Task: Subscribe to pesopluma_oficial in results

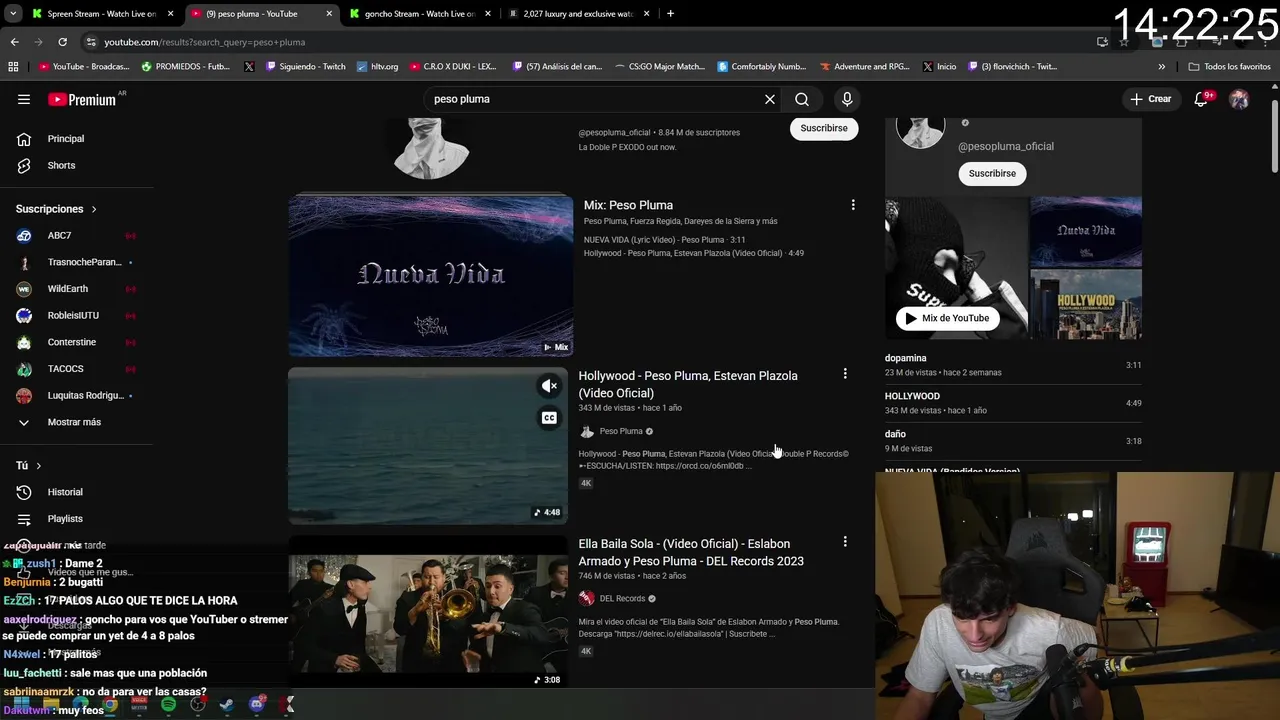Action: click(x=824, y=128)
